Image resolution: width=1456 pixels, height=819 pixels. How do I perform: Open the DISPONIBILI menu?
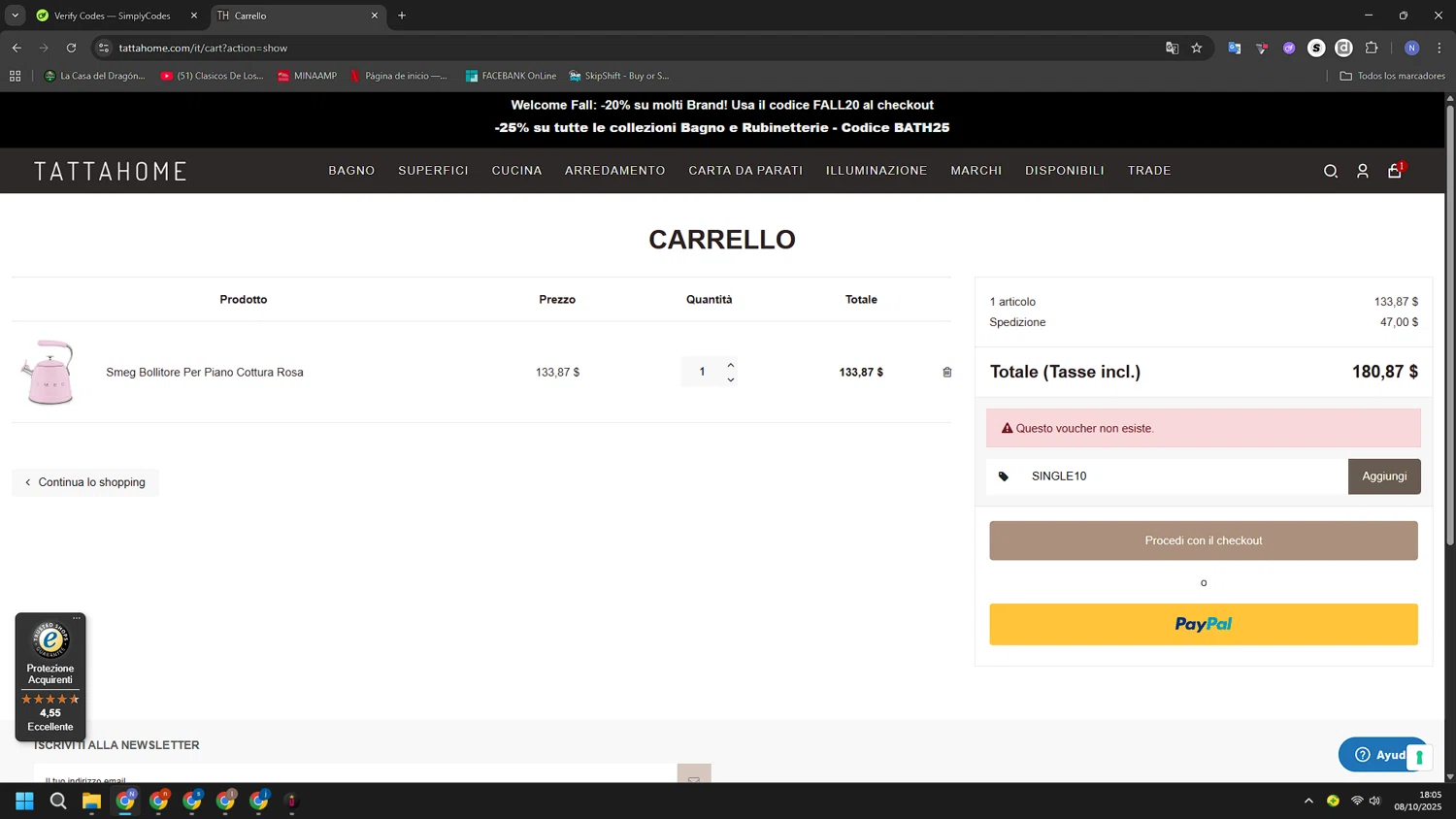(x=1065, y=171)
